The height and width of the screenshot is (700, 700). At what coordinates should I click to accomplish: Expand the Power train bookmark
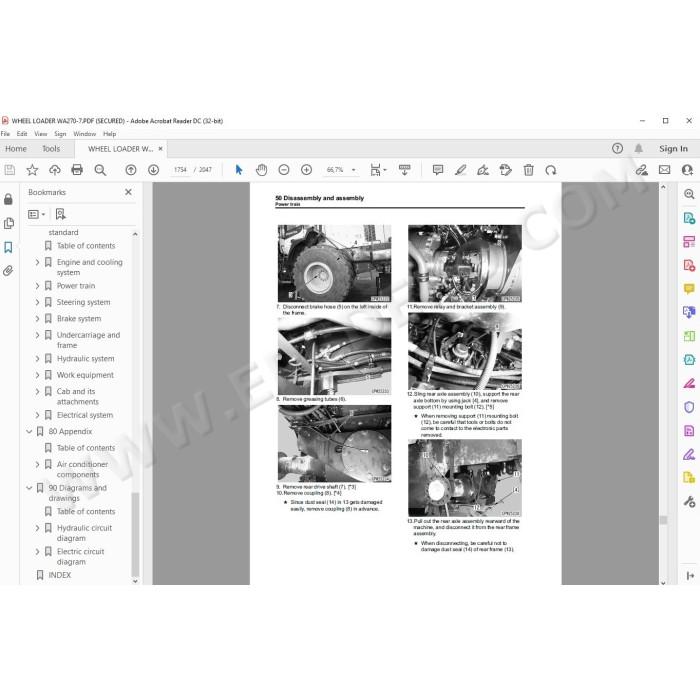pos(38,286)
